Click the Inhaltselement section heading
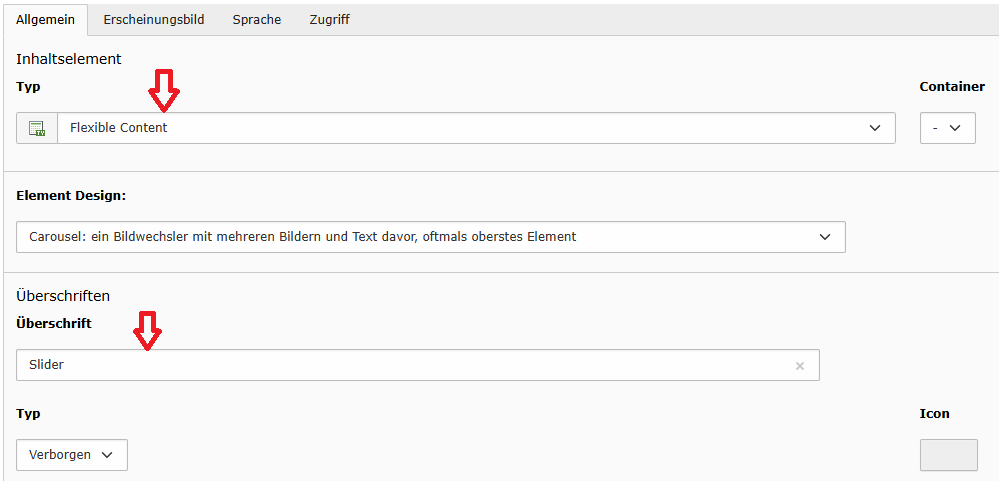The height and width of the screenshot is (481, 999). click(69, 59)
